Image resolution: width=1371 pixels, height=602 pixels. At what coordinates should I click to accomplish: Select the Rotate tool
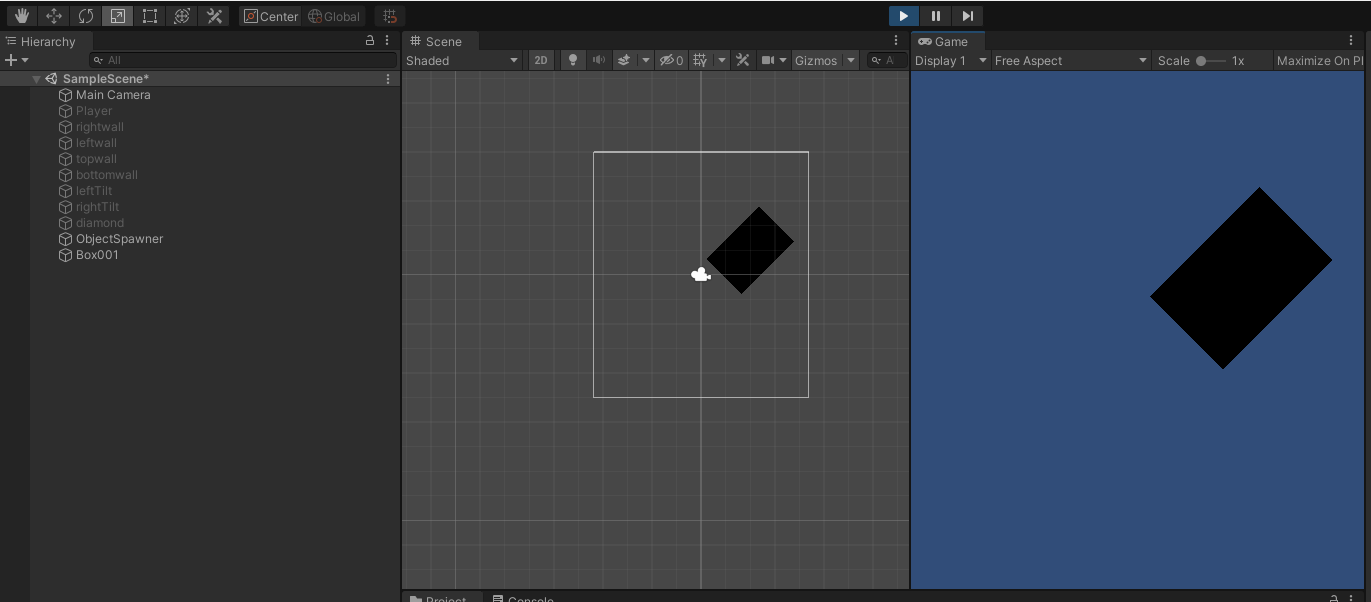[86, 15]
